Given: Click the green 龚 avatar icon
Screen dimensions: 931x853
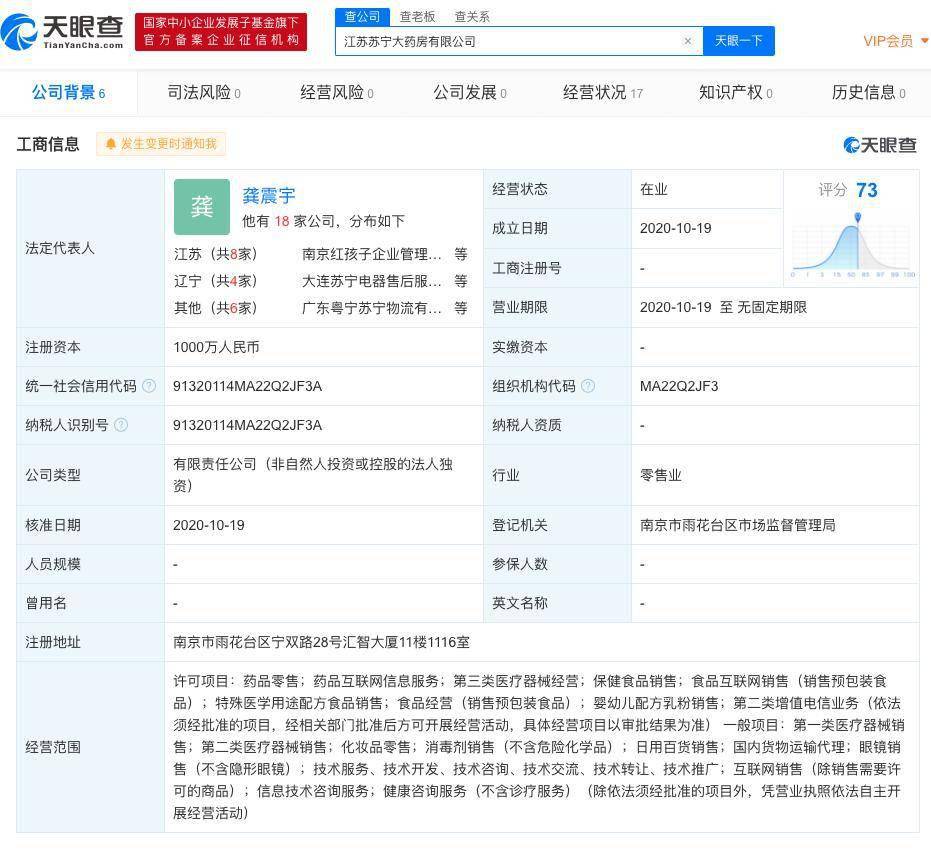Looking at the screenshot, I should [202, 207].
